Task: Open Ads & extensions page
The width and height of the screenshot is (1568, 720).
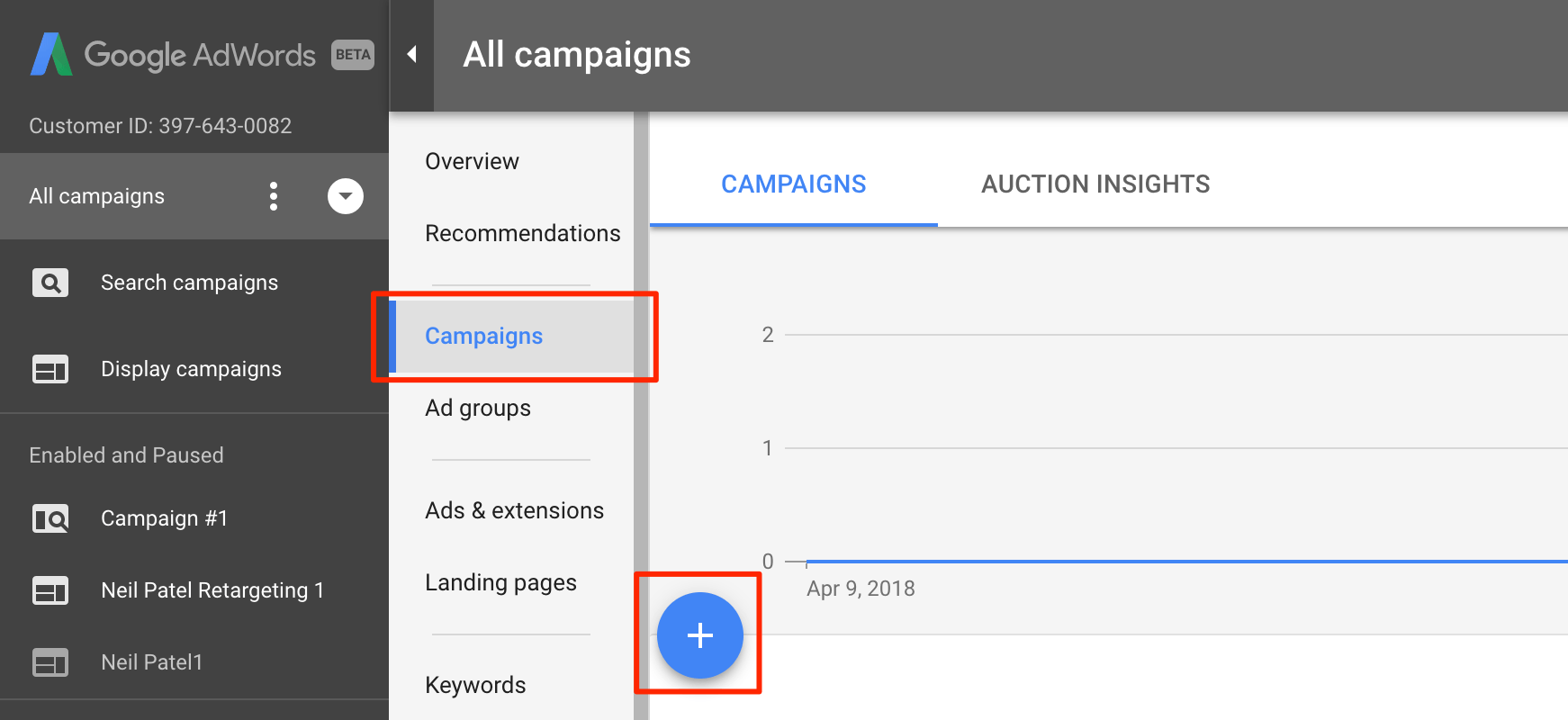Action: (514, 510)
